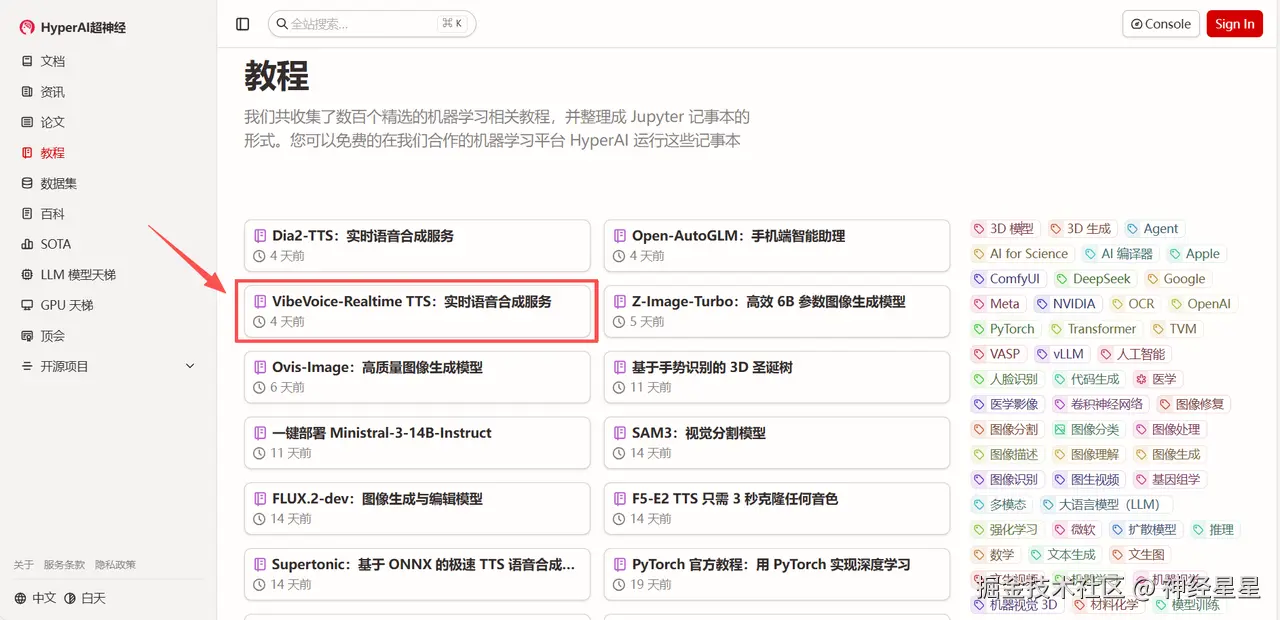Select the VASP tag
1280x620 pixels.
click(998, 354)
